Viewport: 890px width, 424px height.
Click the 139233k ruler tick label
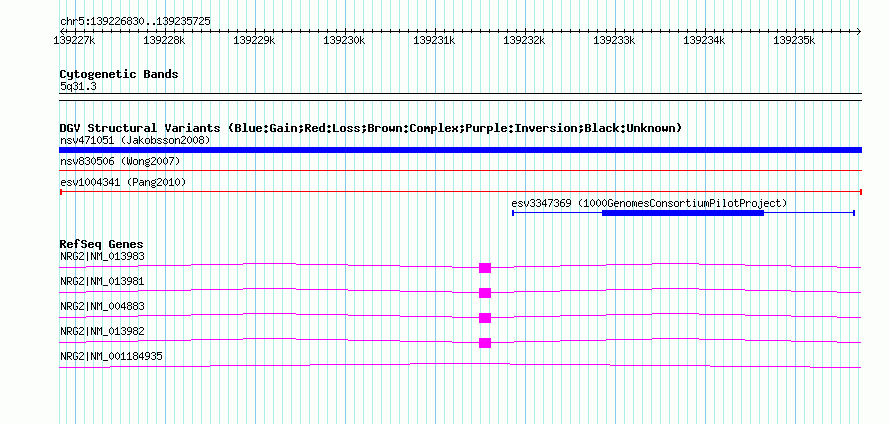614,40
